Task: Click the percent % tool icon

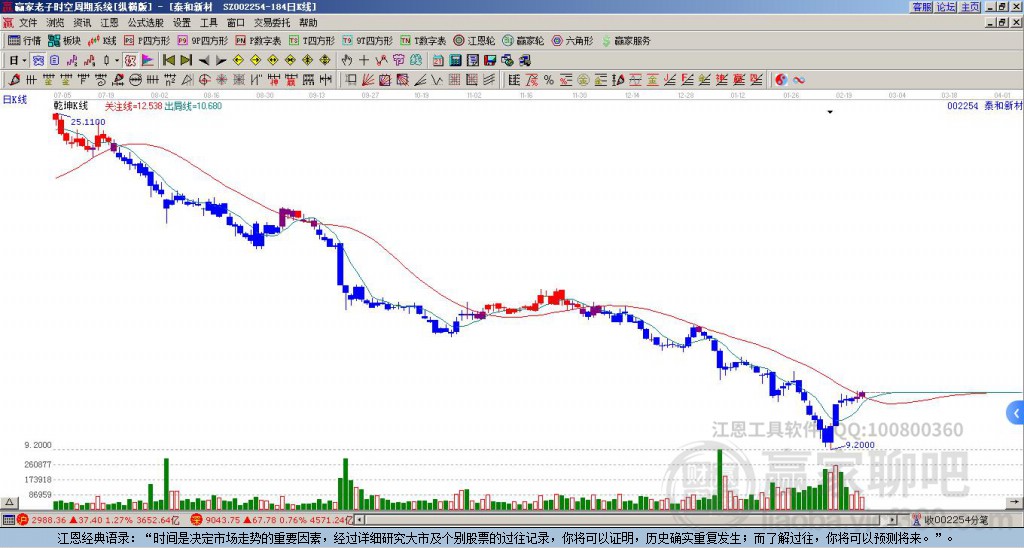Action: [549, 80]
